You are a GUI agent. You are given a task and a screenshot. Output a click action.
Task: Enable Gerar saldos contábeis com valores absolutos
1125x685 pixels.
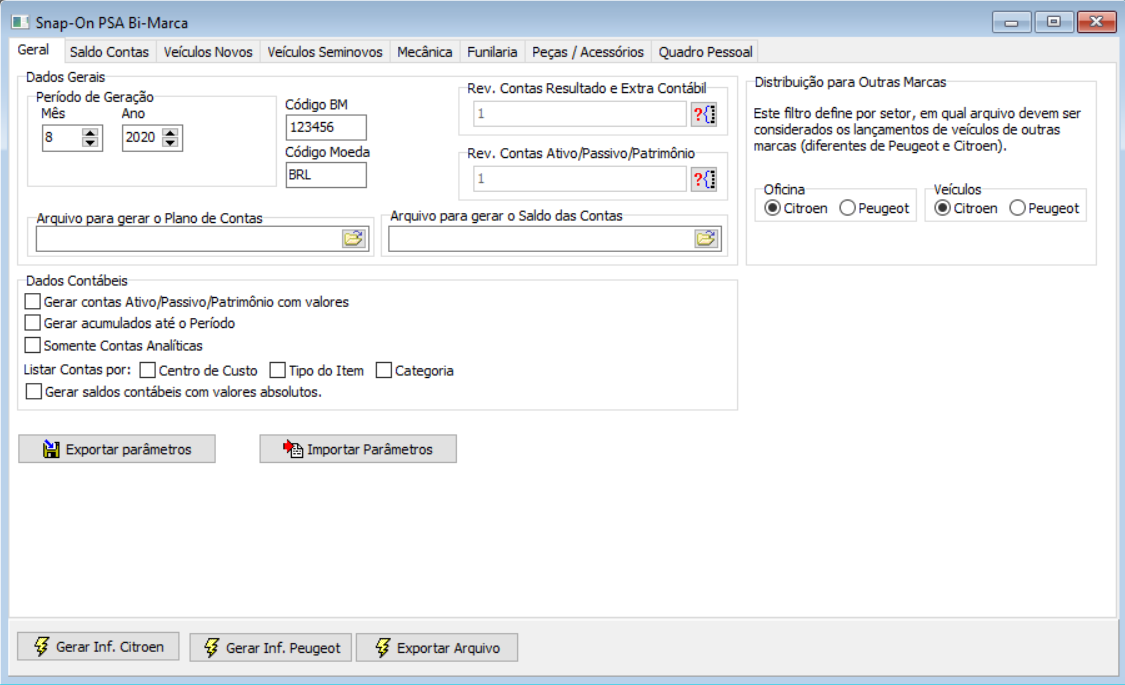pos(34,392)
